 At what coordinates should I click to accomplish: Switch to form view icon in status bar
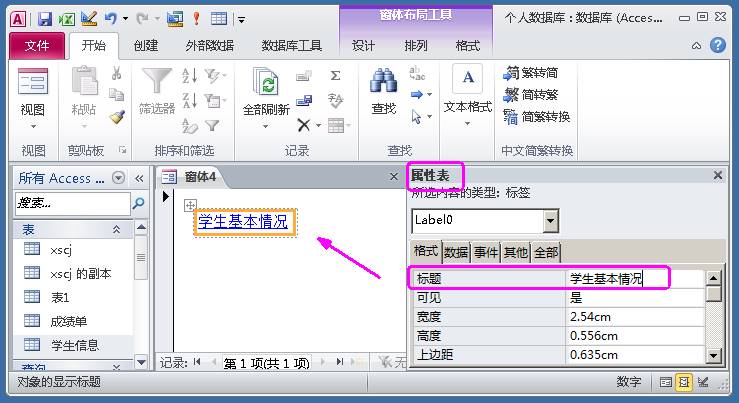point(666,382)
